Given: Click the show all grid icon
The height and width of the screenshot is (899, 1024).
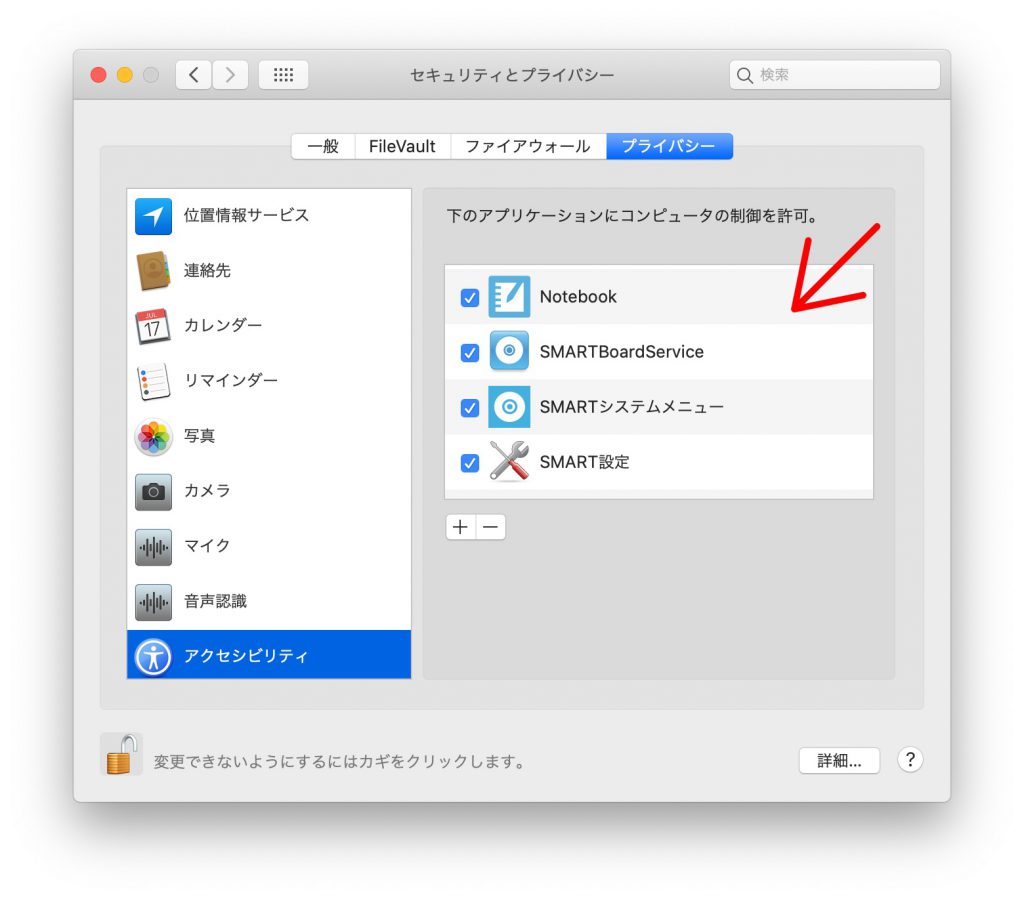Looking at the screenshot, I should [283, 75].
